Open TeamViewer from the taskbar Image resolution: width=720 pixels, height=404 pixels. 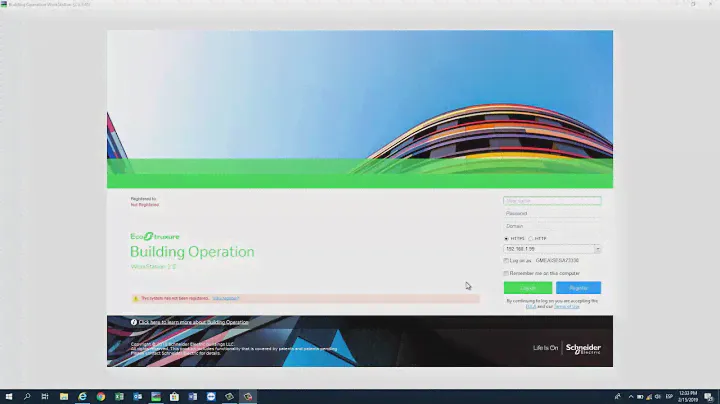click(x=210, y=396)
